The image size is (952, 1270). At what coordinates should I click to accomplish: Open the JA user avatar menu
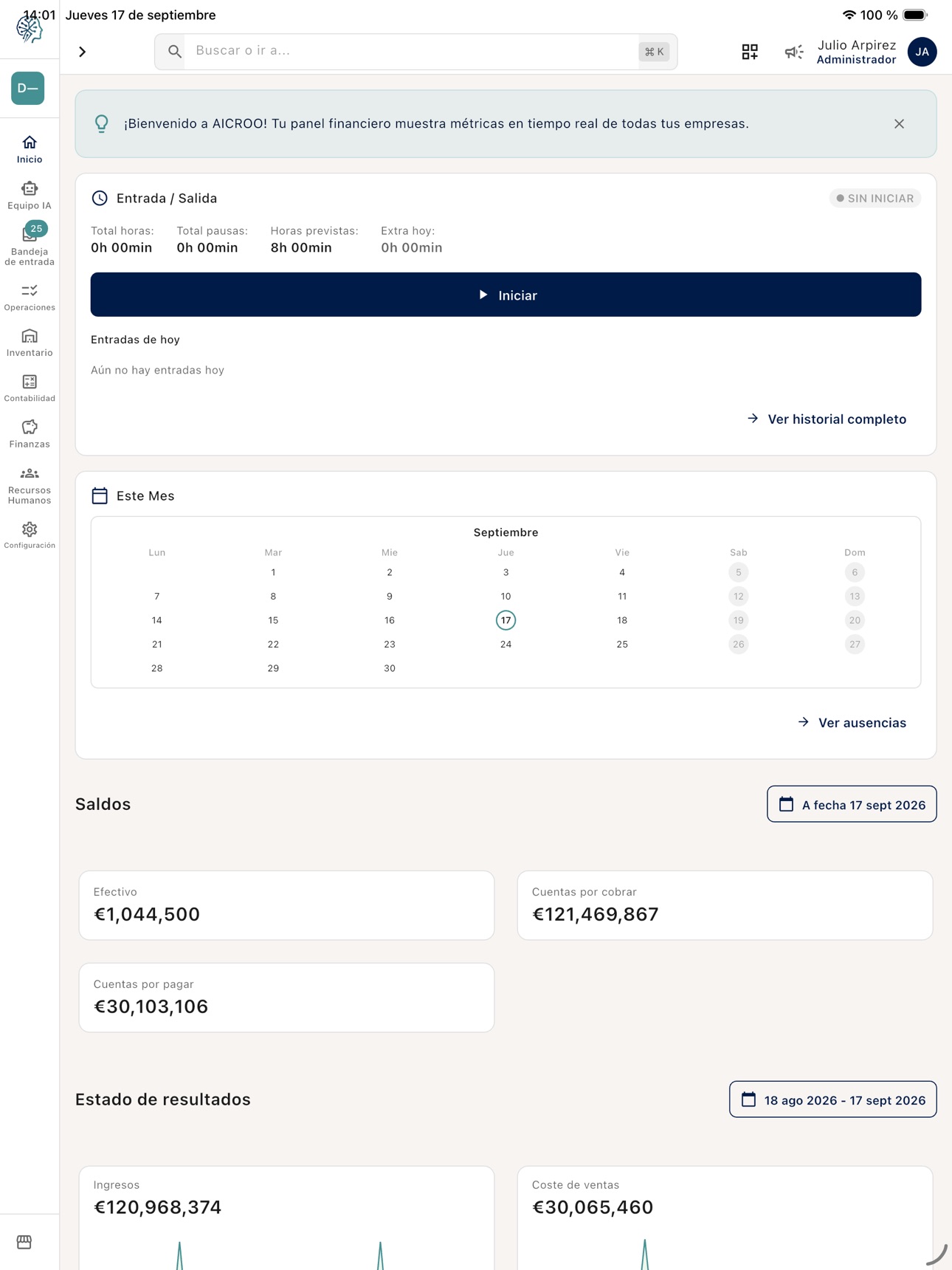point(922,52)
